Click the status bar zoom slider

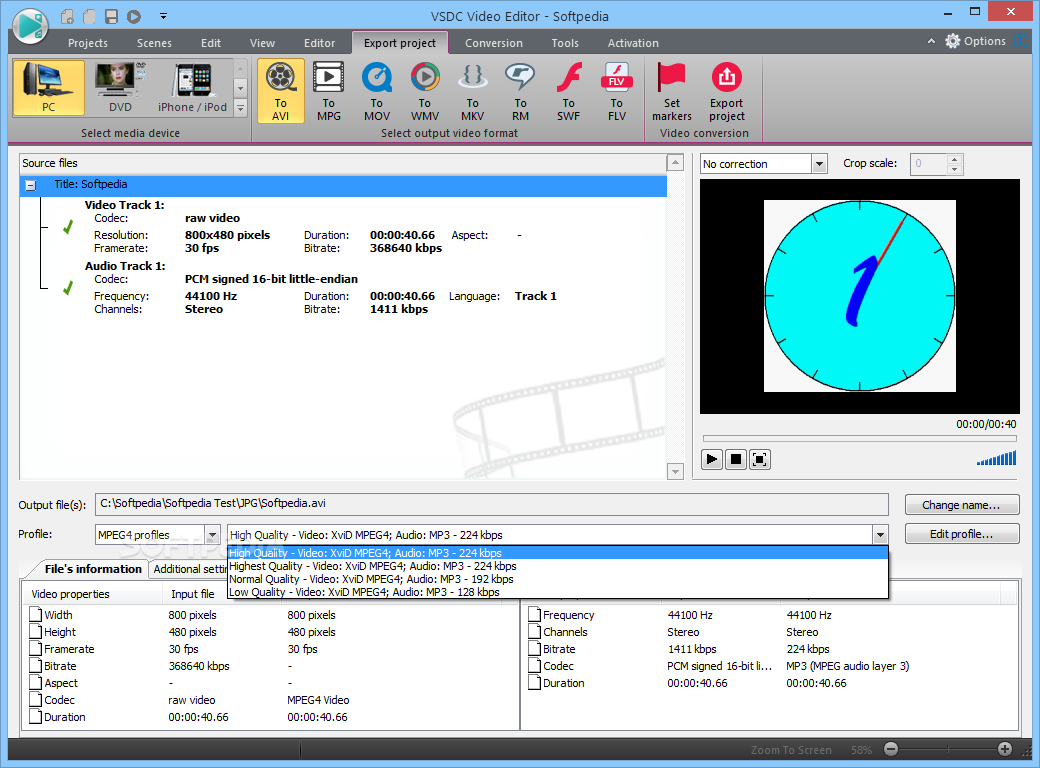point(948,749)
